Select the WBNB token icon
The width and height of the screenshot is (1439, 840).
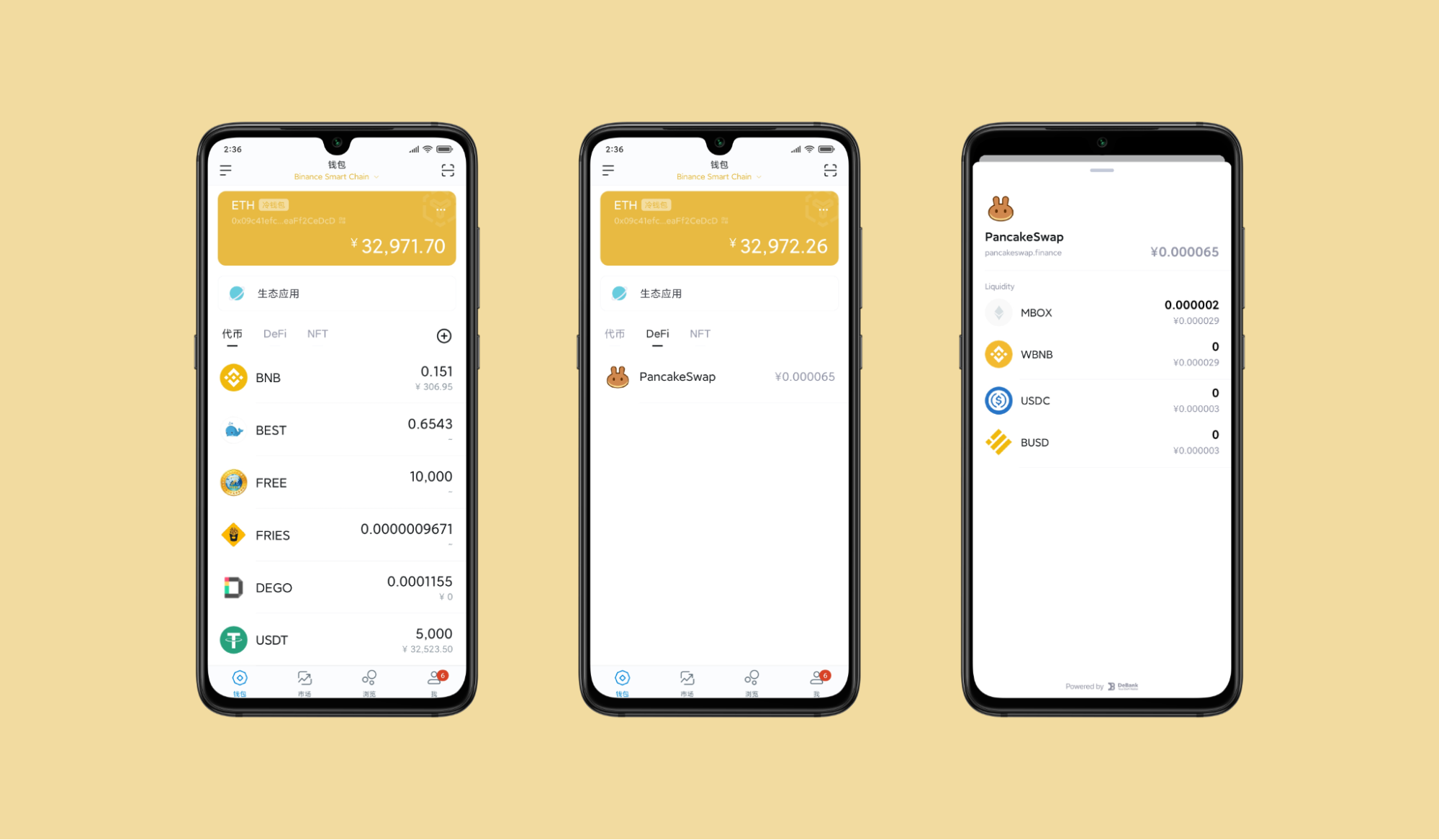pos(999,354)
